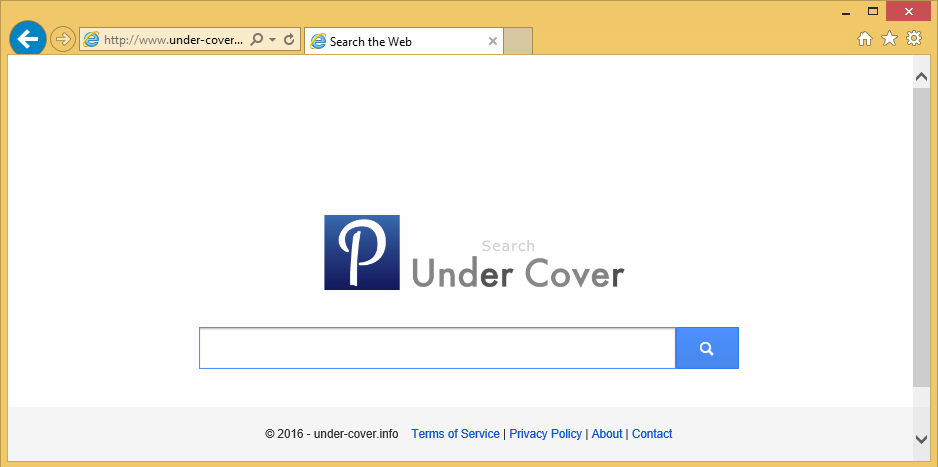Click the address bar search magnifier icon
The image size is (938, 467).
[x=257, y=40]
